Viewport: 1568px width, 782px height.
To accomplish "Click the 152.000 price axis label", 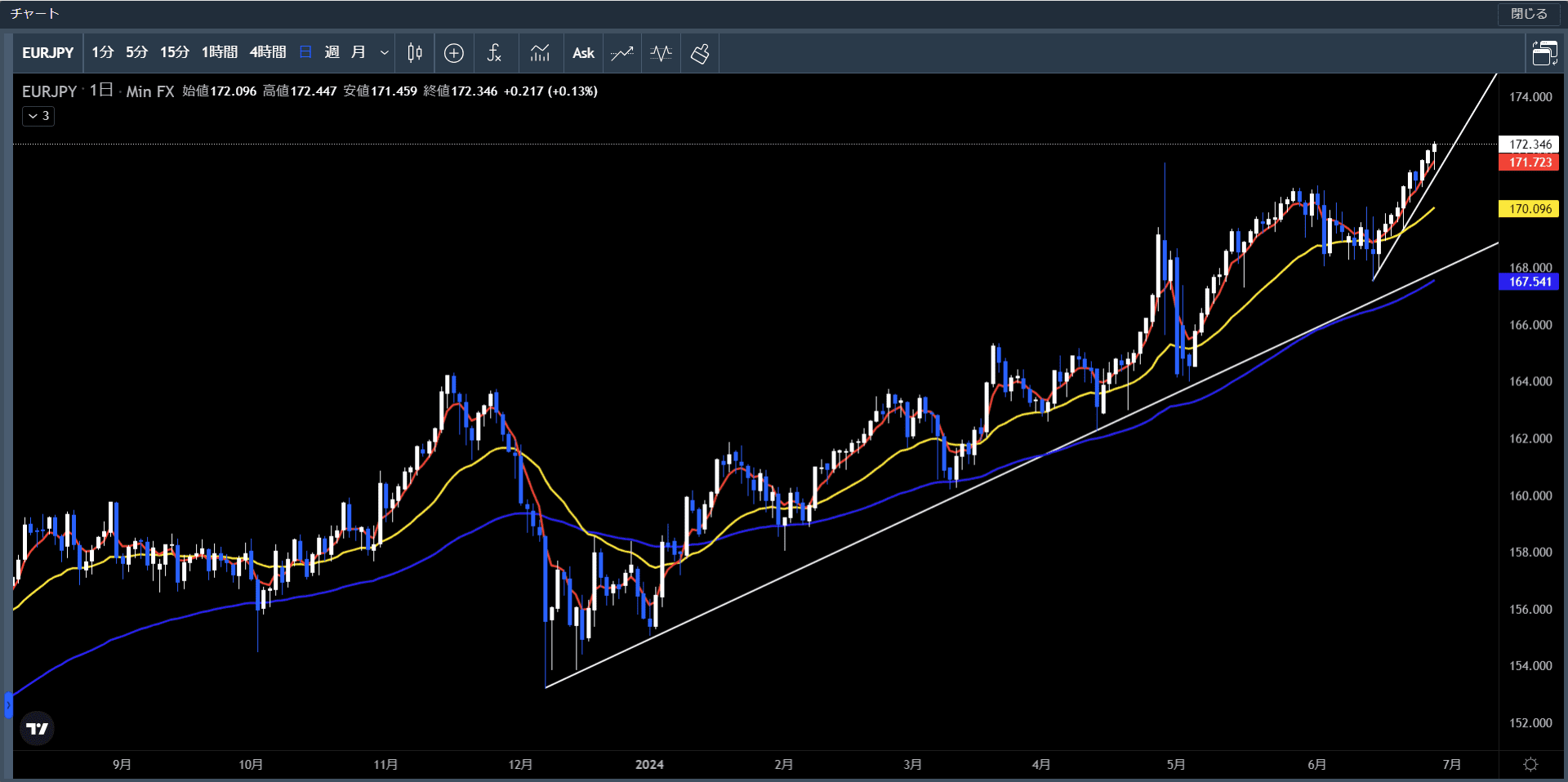I will 1530,723.
